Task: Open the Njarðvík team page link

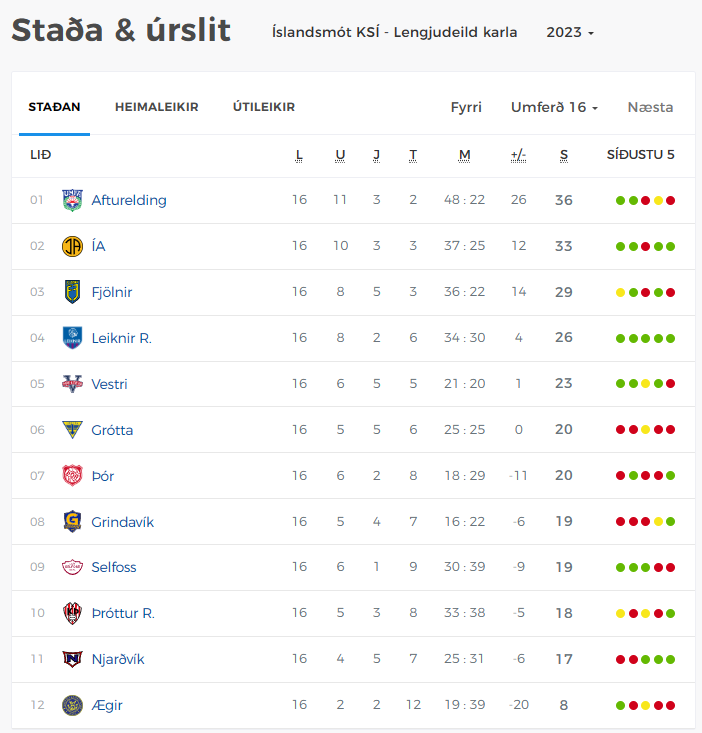Action: [118, 659]
